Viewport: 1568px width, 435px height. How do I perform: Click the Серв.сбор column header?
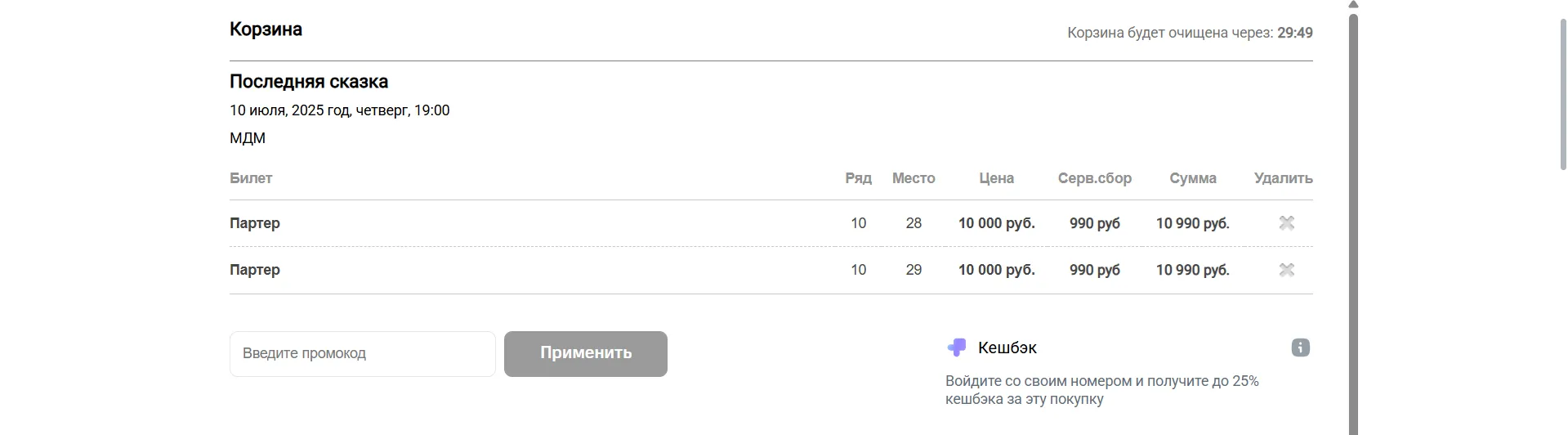click(x=1094, y=178)
